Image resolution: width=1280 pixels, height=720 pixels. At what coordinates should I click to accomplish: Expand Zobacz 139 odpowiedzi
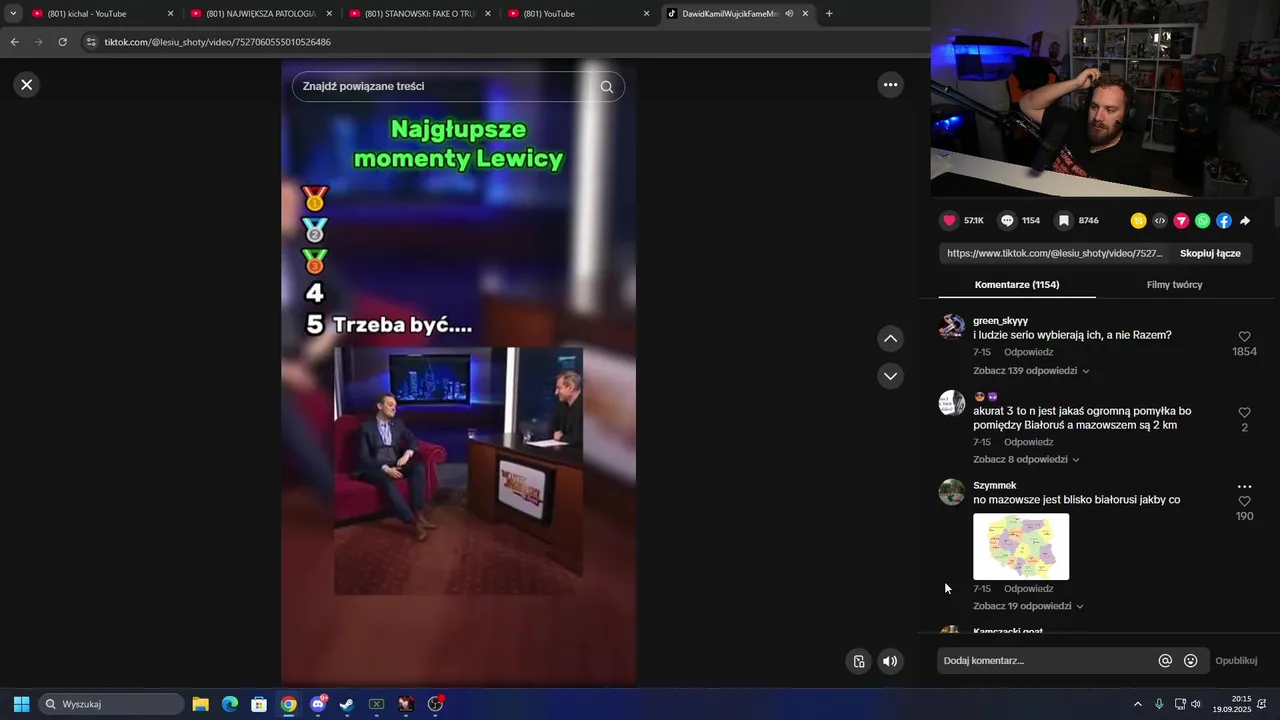point(1031,371)
